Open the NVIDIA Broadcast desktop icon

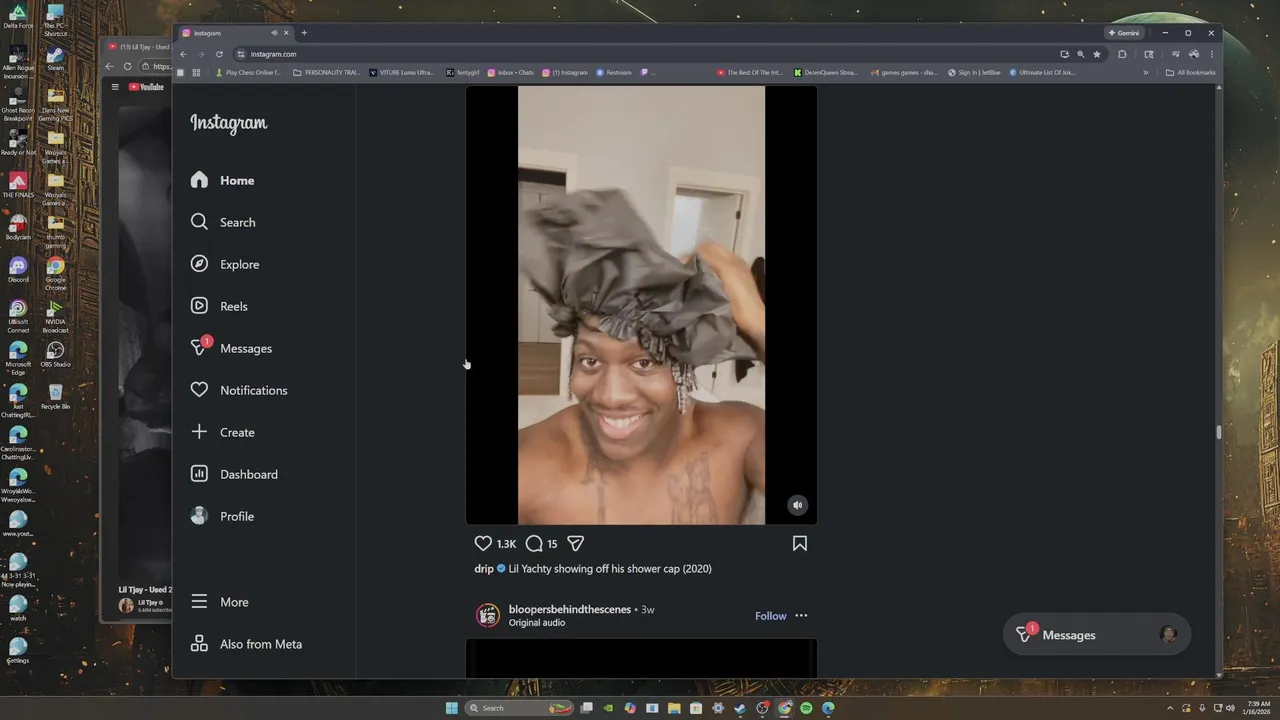click(55, 317)
